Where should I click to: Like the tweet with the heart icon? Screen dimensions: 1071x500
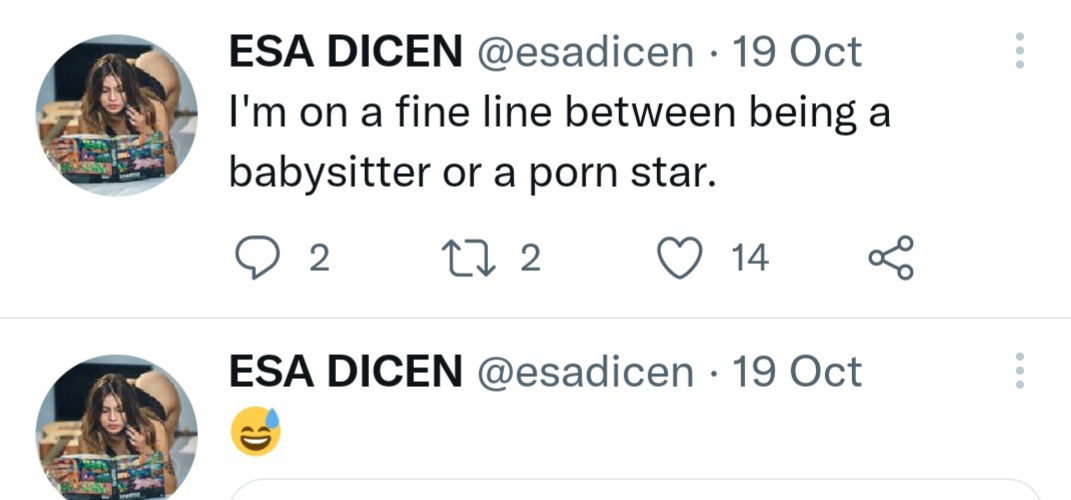(680, 259)
